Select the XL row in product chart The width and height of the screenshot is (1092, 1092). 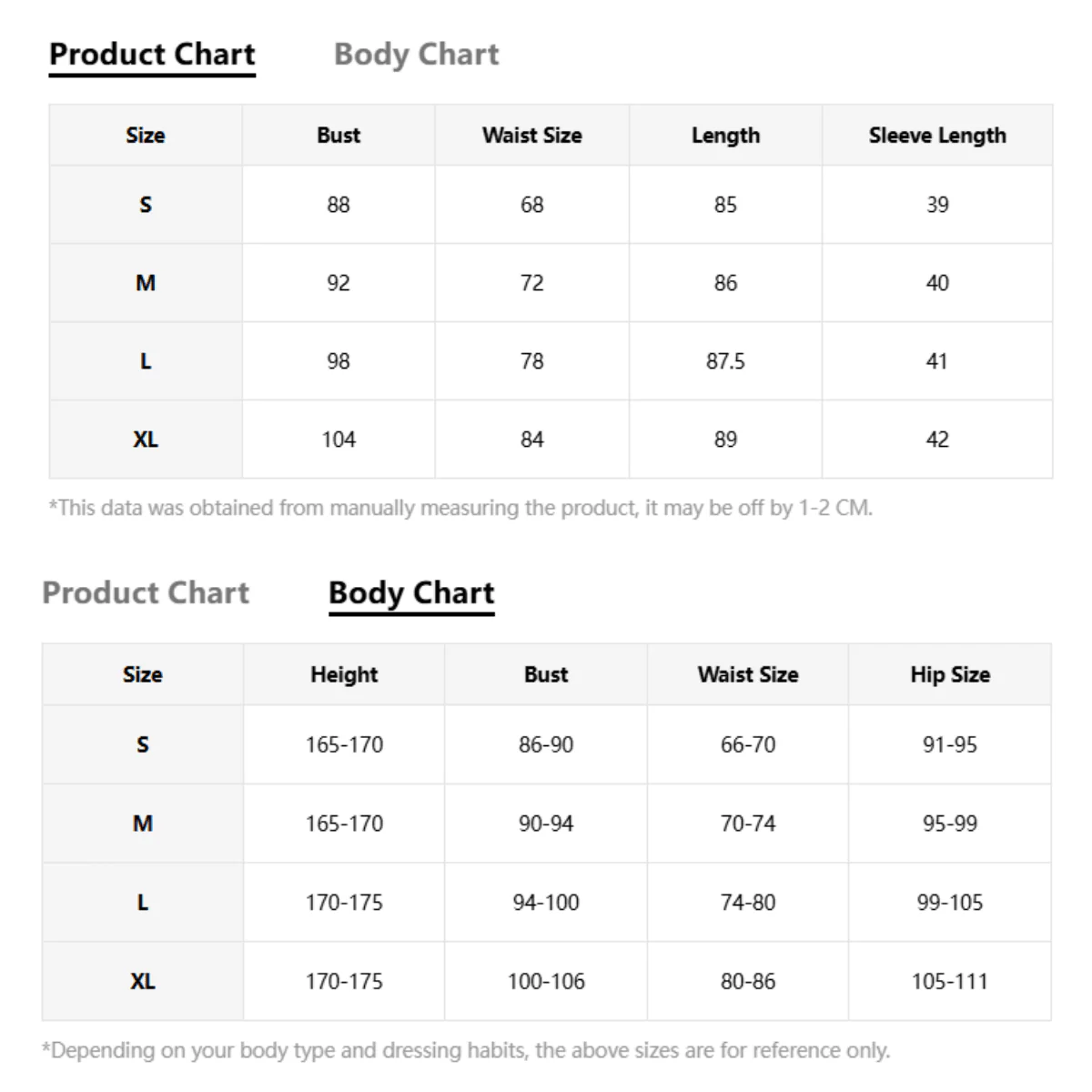(551, 440)
